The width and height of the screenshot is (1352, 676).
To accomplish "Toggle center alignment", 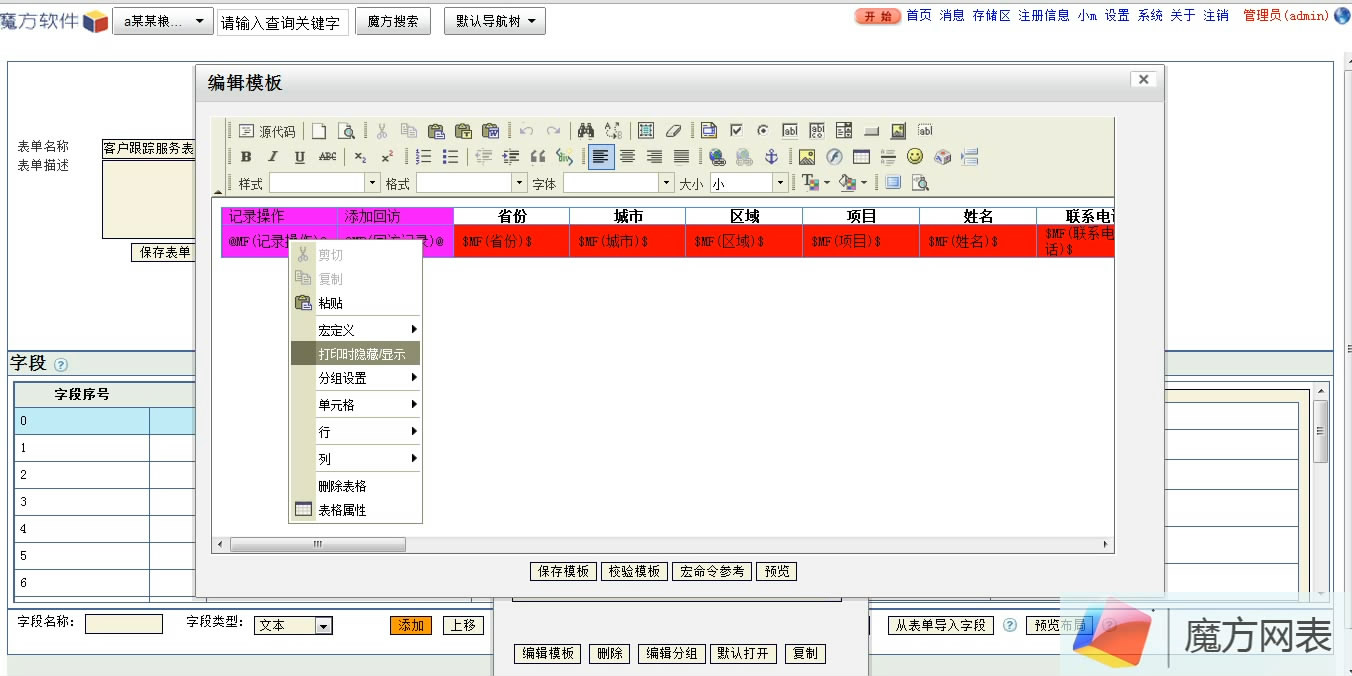I will pos(627,157).
